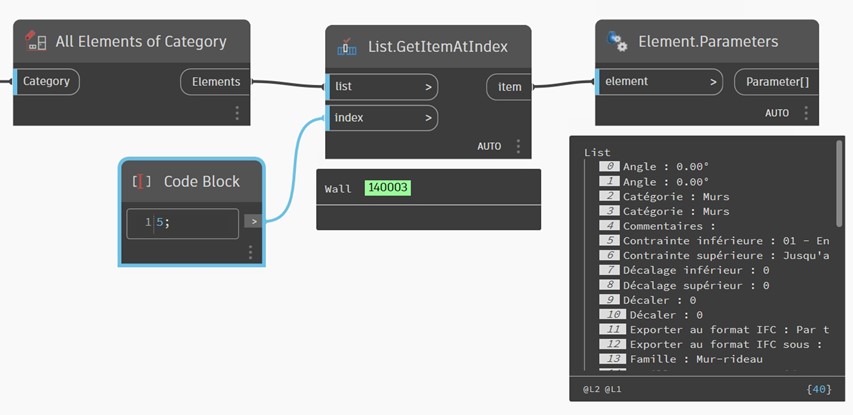Open List.GetItemAtIndex node options dots

pyautogui.click(x=518, y=146)
